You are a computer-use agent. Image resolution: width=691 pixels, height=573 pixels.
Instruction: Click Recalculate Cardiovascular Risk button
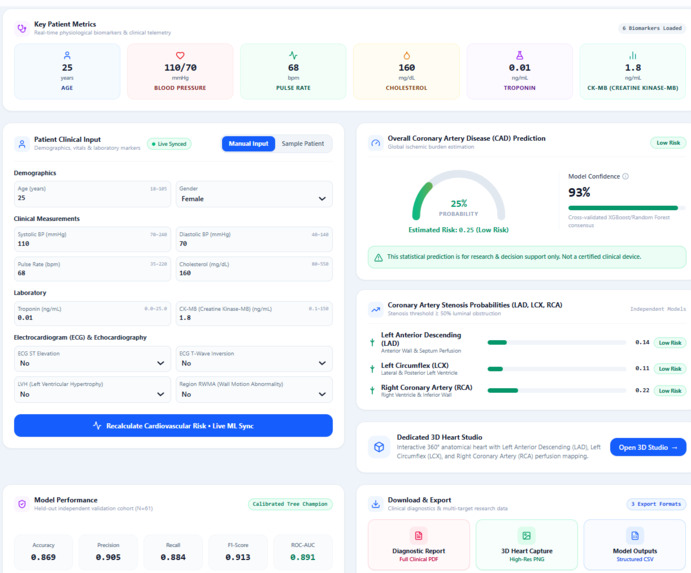click(x=173, y=426)
